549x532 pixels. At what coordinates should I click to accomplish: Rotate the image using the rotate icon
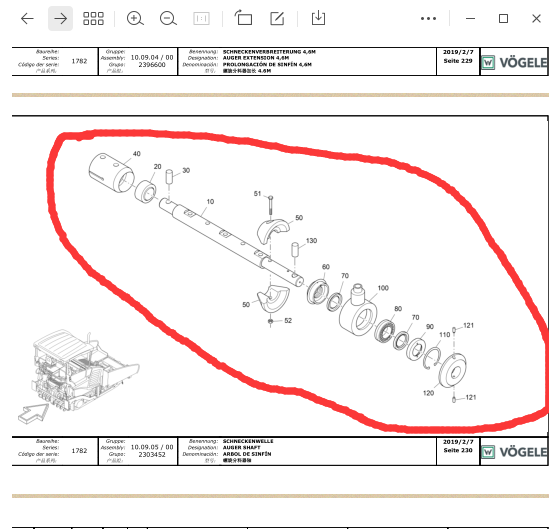[243, 18]
